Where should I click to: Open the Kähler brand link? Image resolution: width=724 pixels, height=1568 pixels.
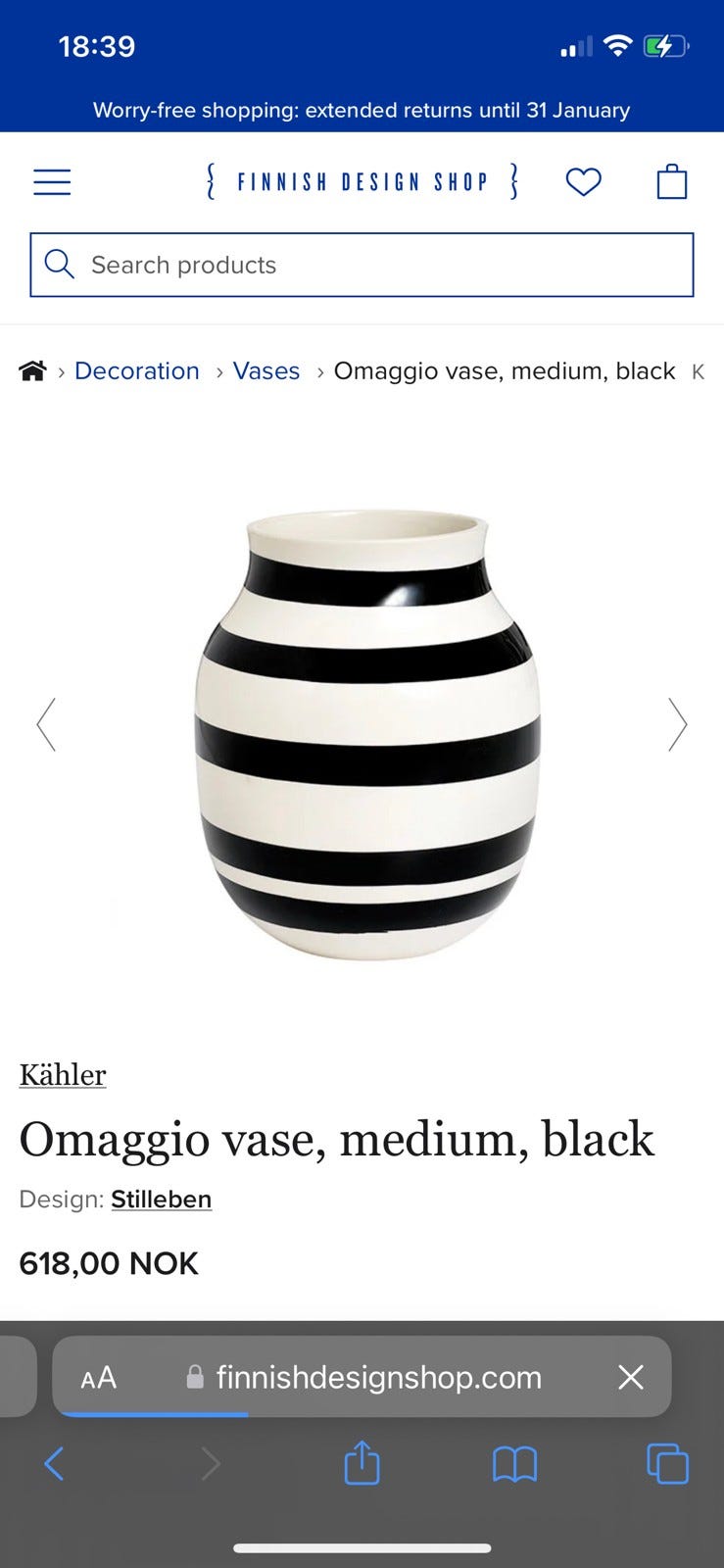[x=63, y=1075]
